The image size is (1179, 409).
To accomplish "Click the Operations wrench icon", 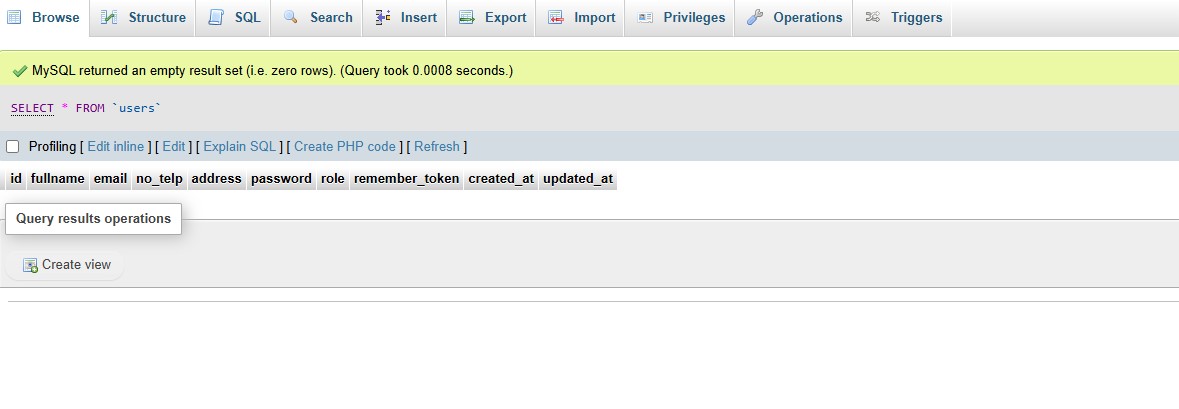I will 755,17.
